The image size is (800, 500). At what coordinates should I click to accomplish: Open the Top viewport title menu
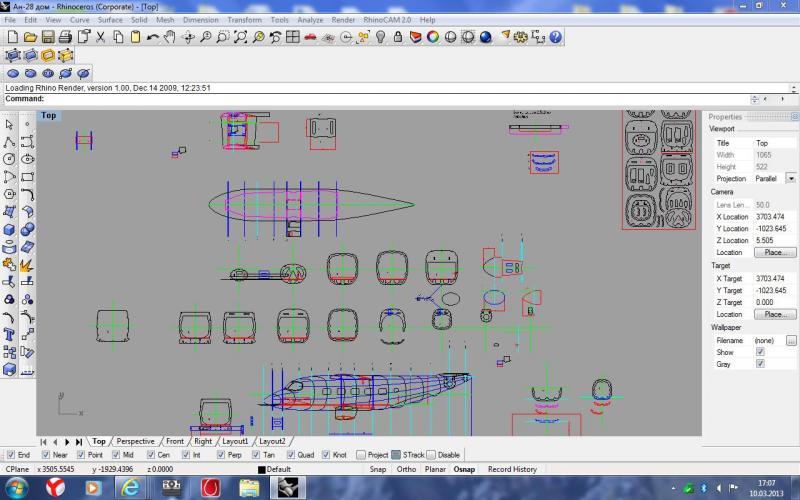point(48,115)
